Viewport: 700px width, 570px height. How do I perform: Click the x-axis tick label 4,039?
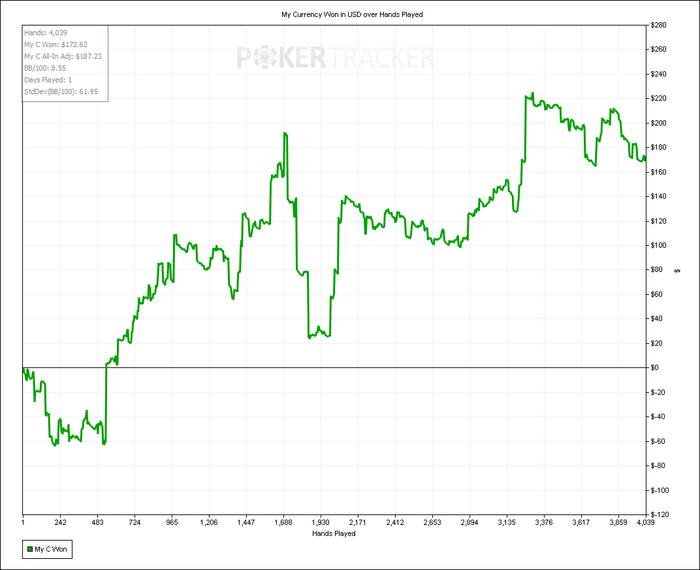646,522
